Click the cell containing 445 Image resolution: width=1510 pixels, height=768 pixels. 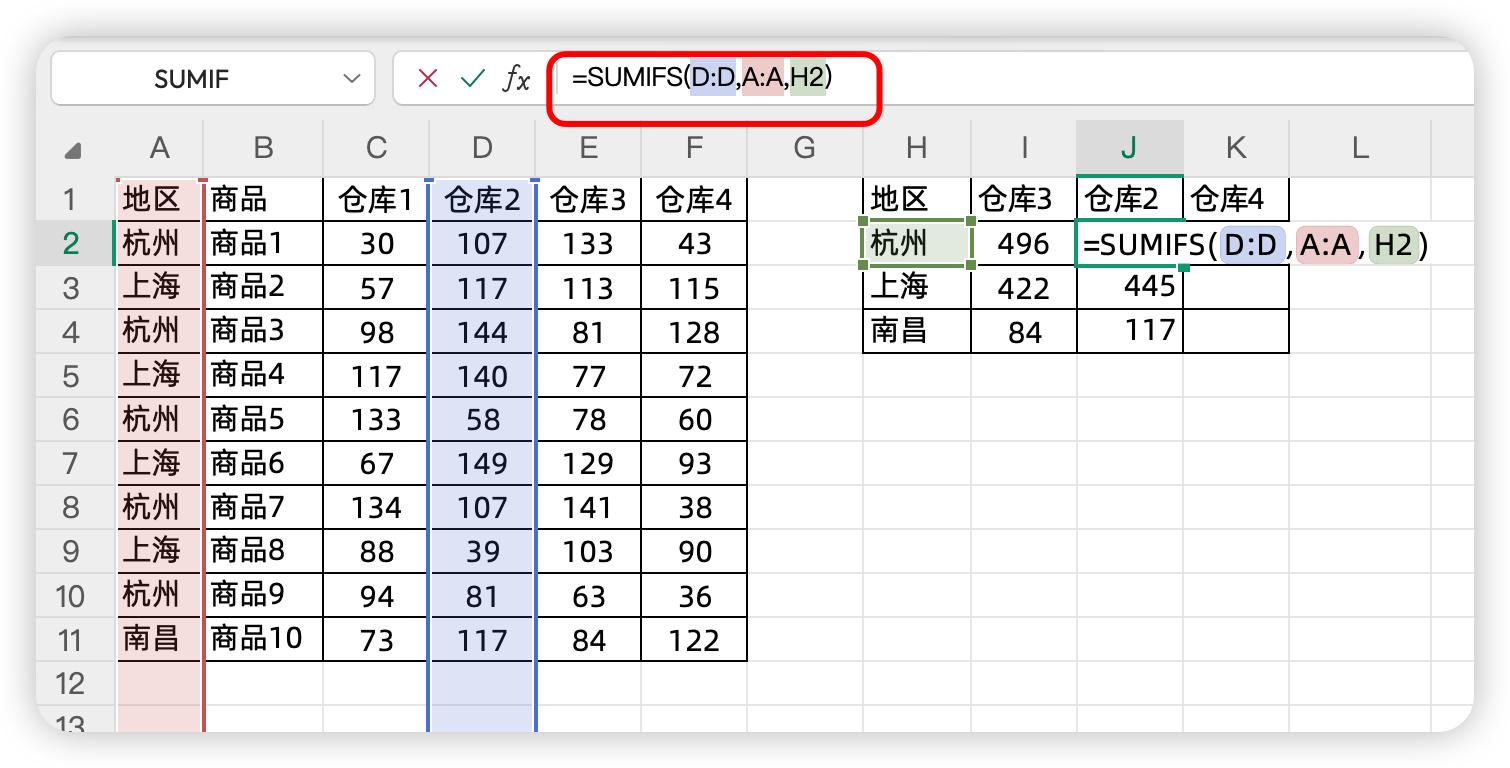click(1130, 288)
